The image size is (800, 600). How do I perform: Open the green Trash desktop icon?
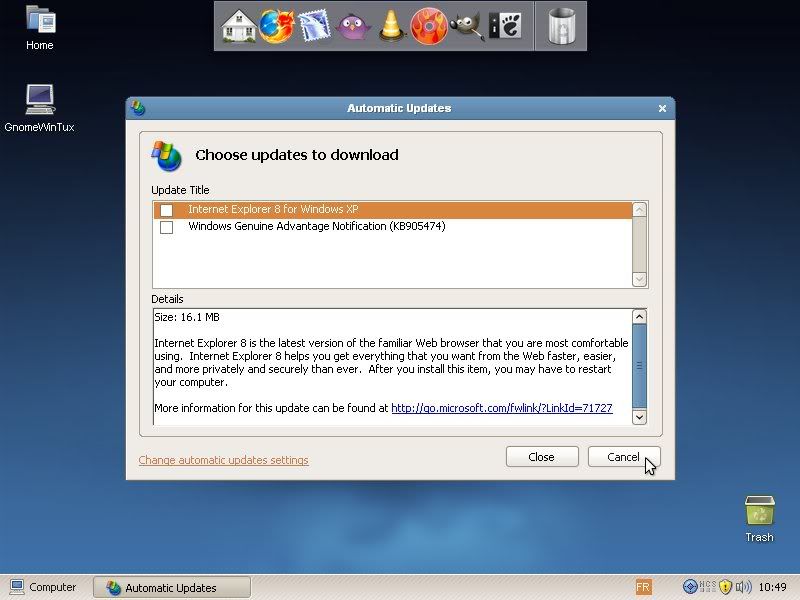click(759, 518)
